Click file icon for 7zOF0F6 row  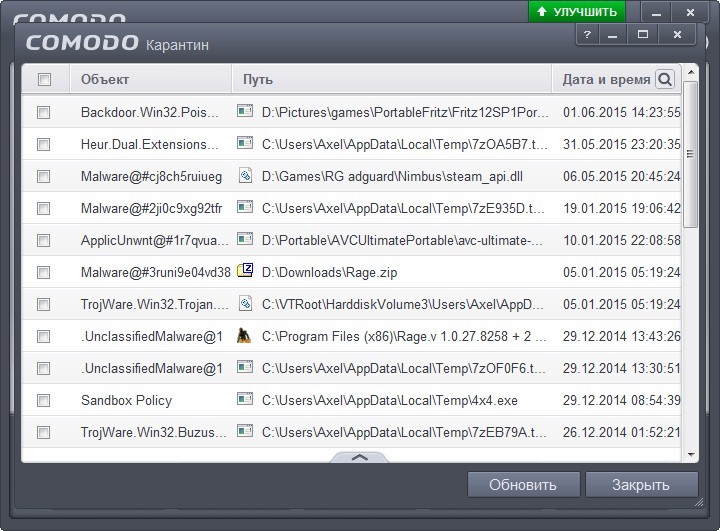[245, 367]
